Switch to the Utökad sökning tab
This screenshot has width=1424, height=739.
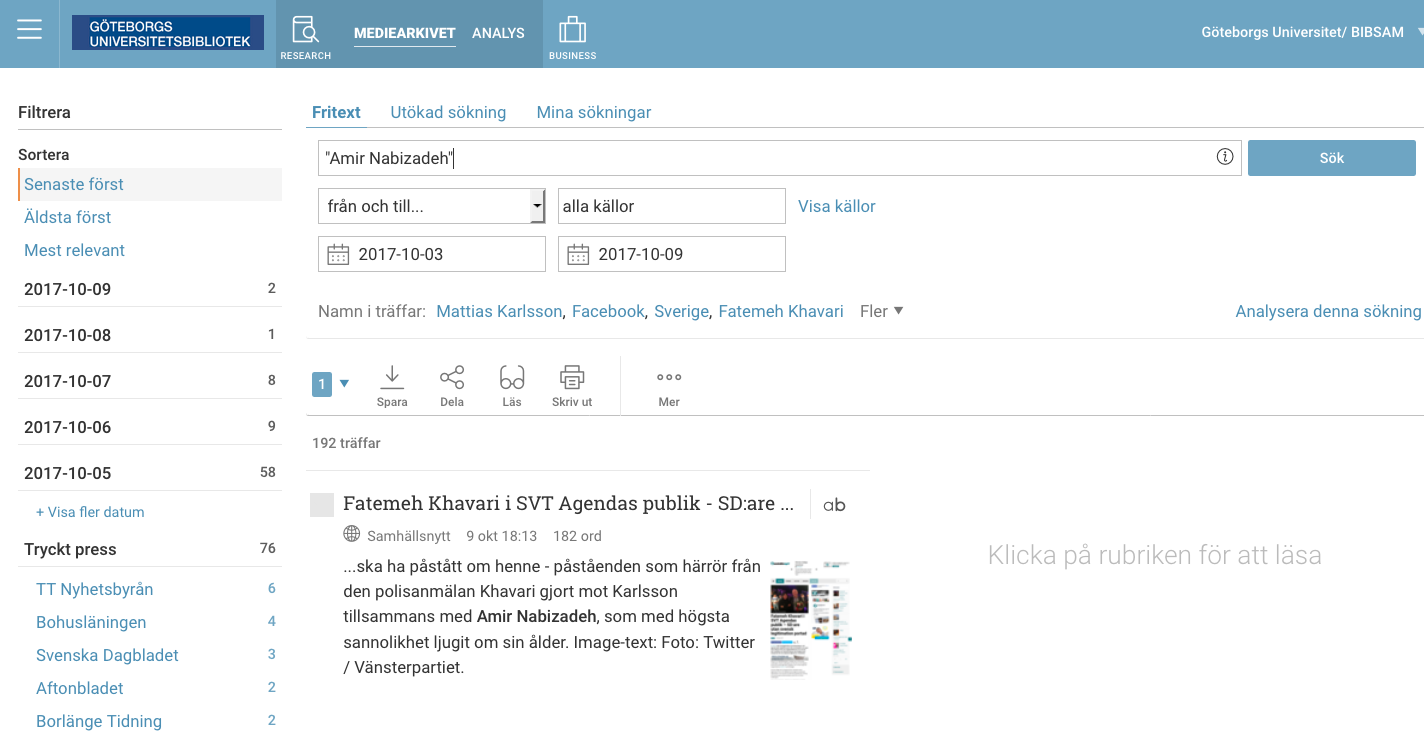pyautogui.click(x=448, y=112)
